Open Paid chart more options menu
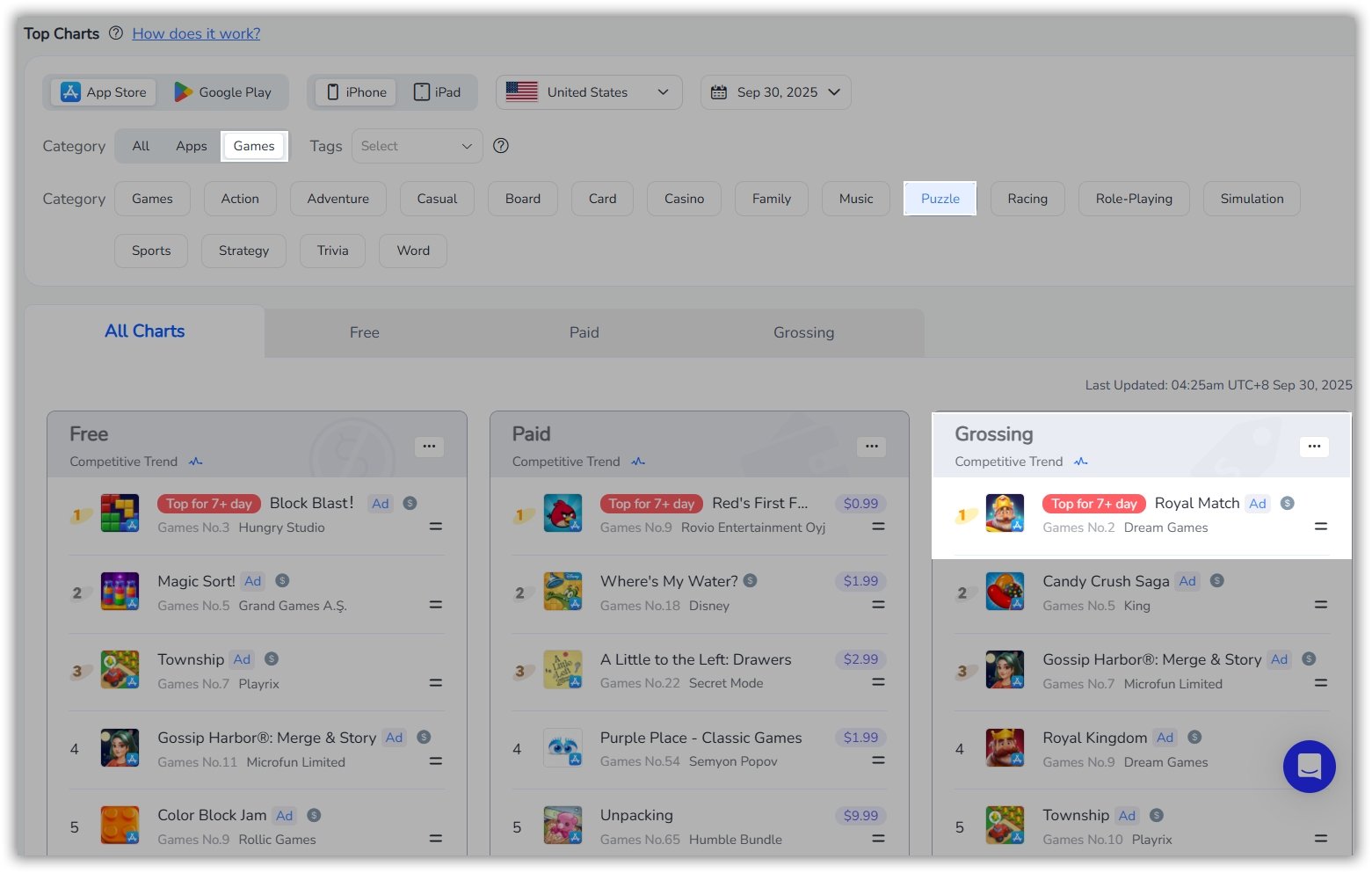 (872, 447)
